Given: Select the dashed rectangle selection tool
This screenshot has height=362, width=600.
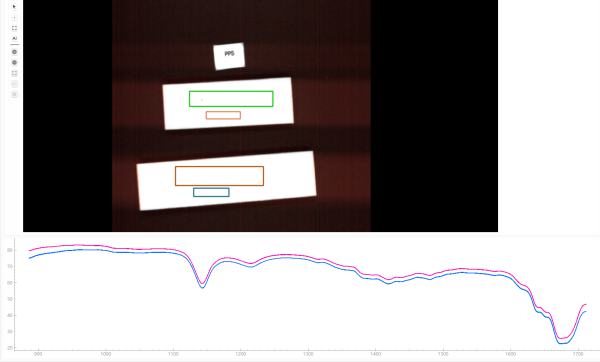Looking at the screenshot, I should pos(14,28).
